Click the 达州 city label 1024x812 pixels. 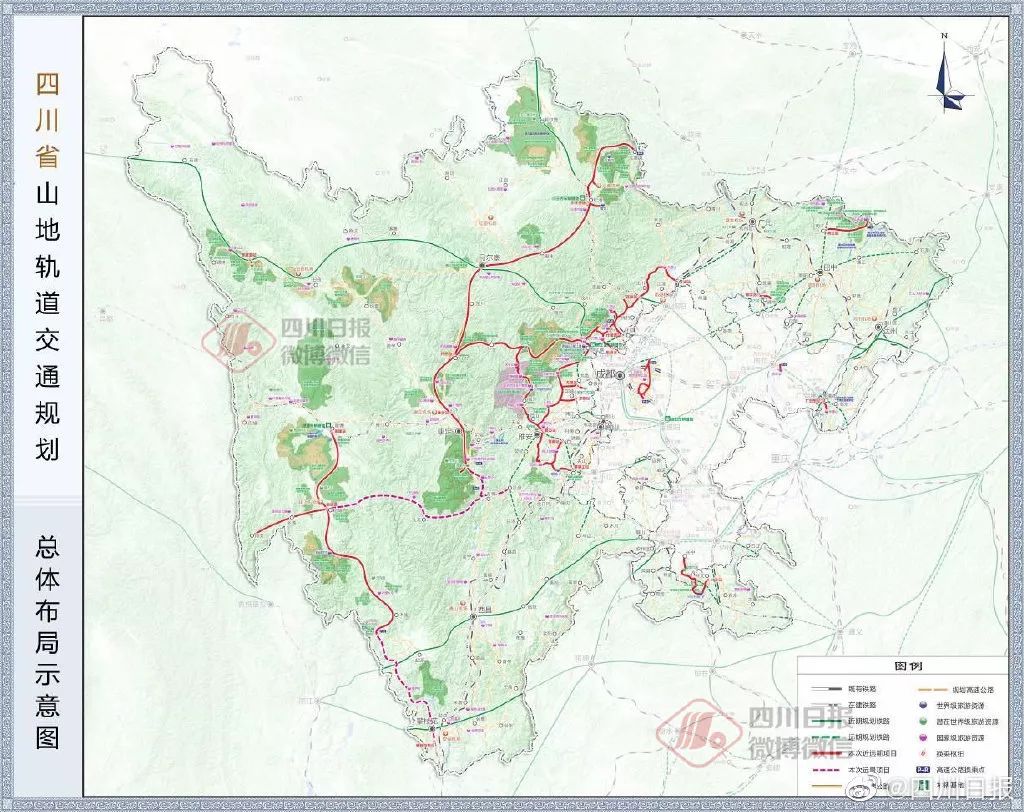click(892, 331)
